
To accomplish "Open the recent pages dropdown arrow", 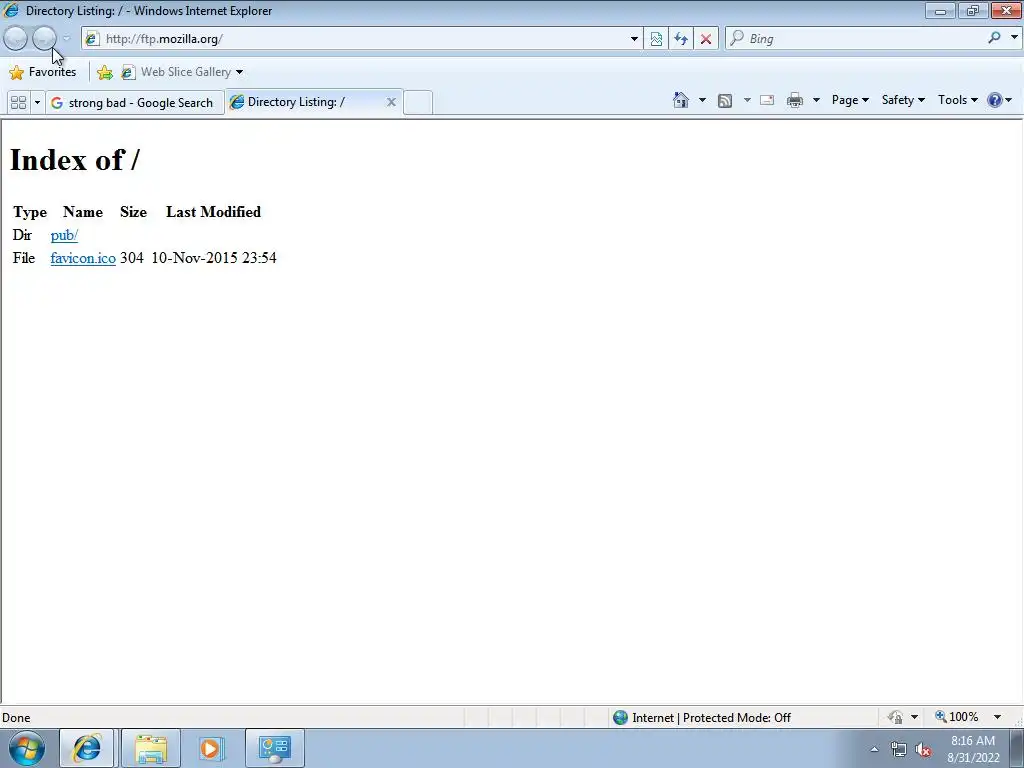I will [67, 39].
